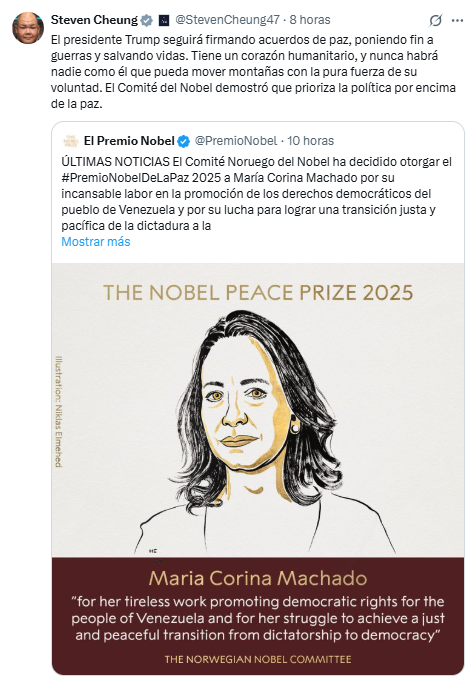Click the Maria Corina Machado name banner

[x=258, y=579]
